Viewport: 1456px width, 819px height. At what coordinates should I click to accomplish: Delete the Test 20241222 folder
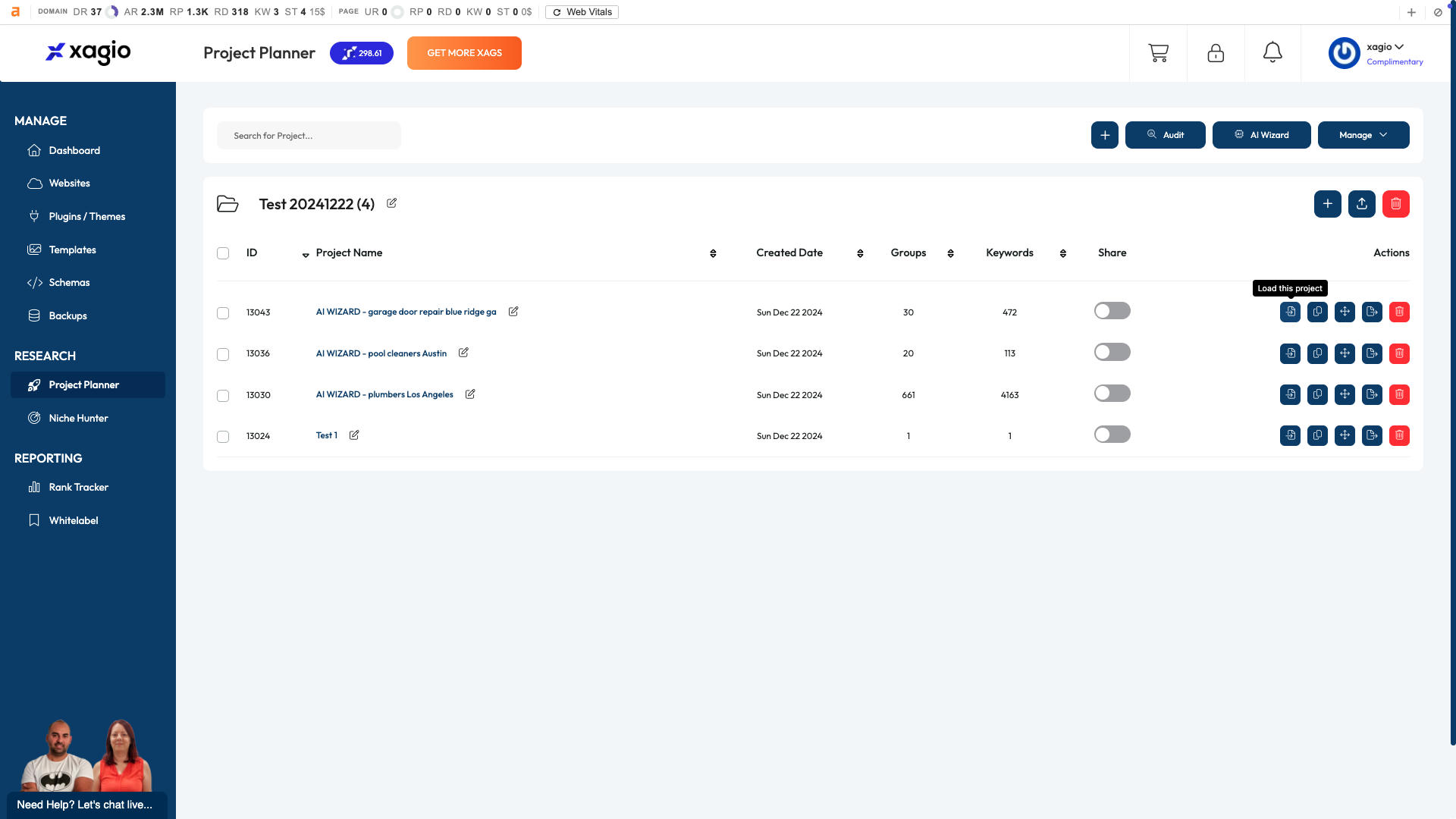[1395, 204]
